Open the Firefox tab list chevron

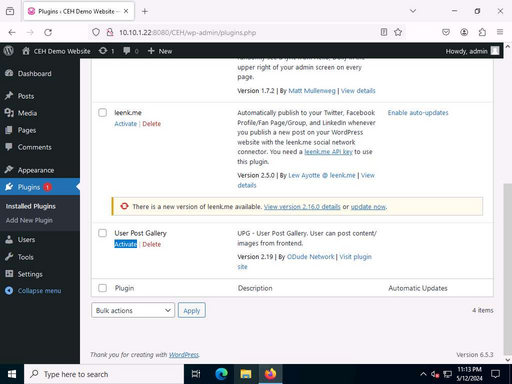point(413,11)
